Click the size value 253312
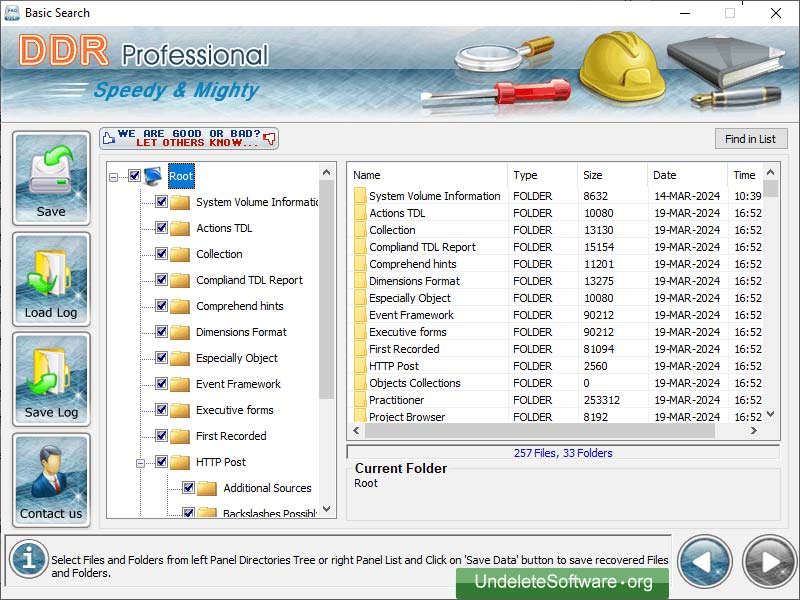Viewport: 800px width, 600px height. pos(602,400)
